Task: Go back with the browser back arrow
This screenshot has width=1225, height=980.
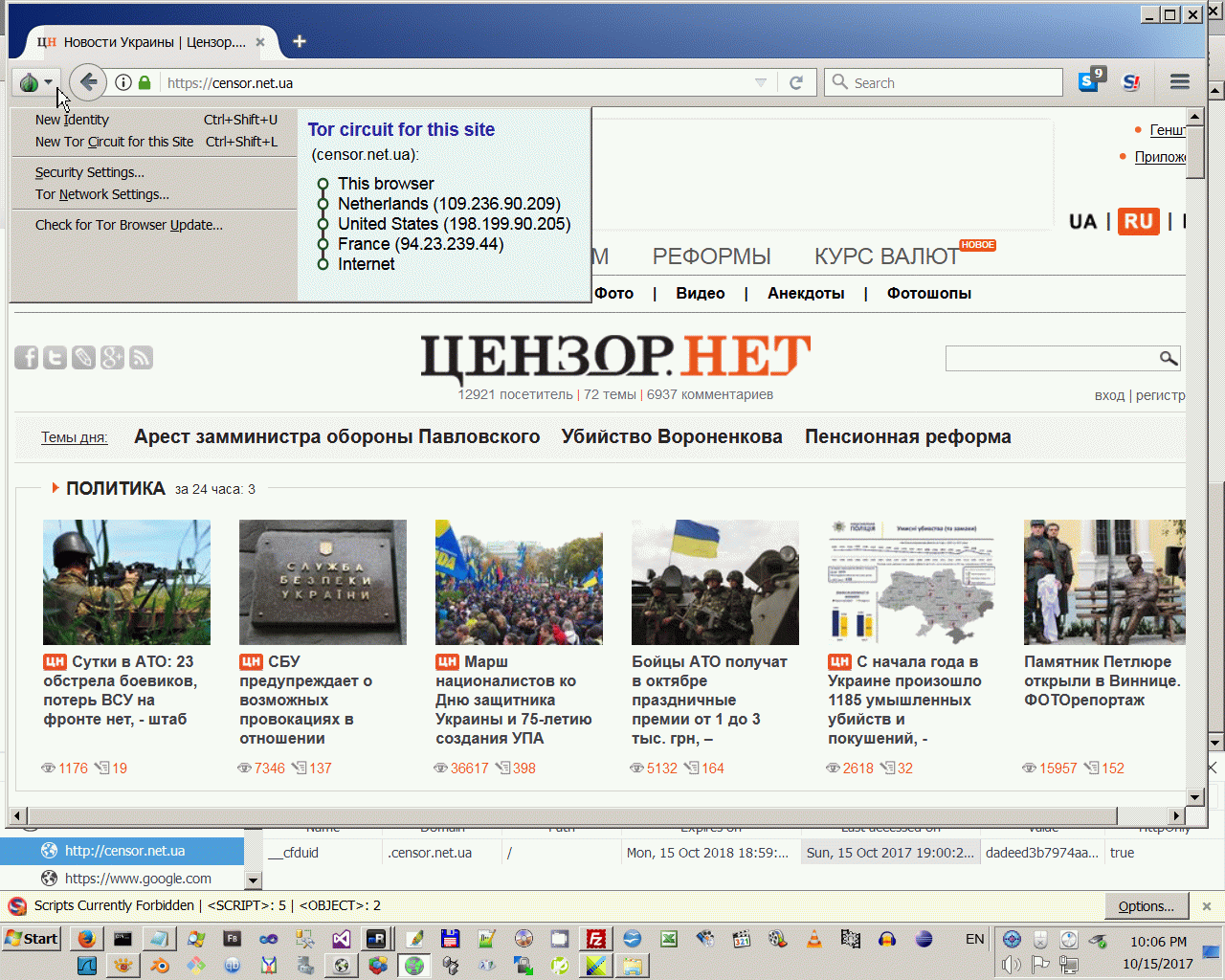Action: pos(88,82)
